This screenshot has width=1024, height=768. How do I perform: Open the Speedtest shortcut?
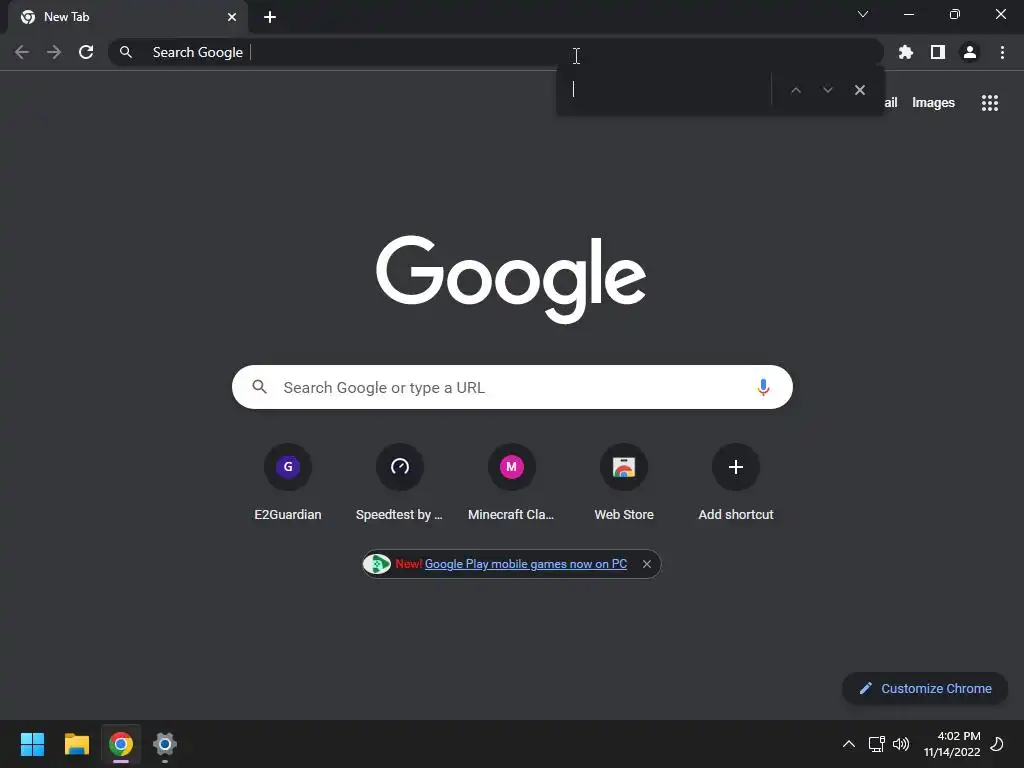(400, 483)
